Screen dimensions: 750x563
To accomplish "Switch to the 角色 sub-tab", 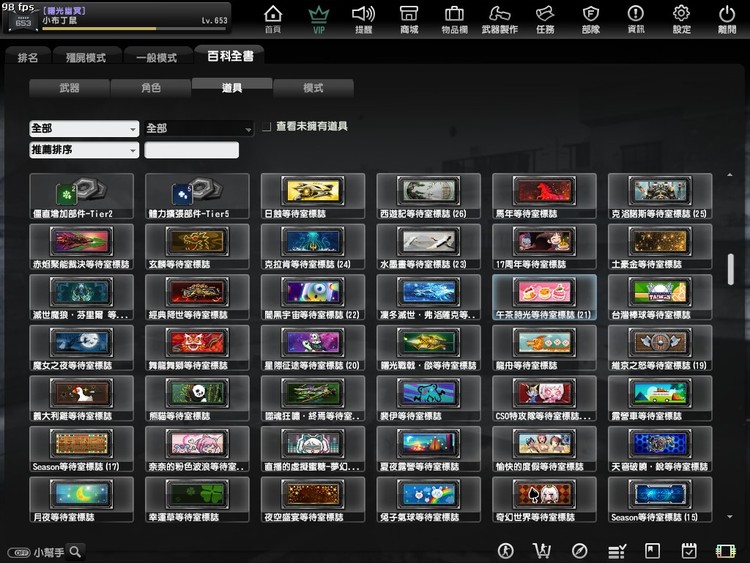I will click(151, 88).
